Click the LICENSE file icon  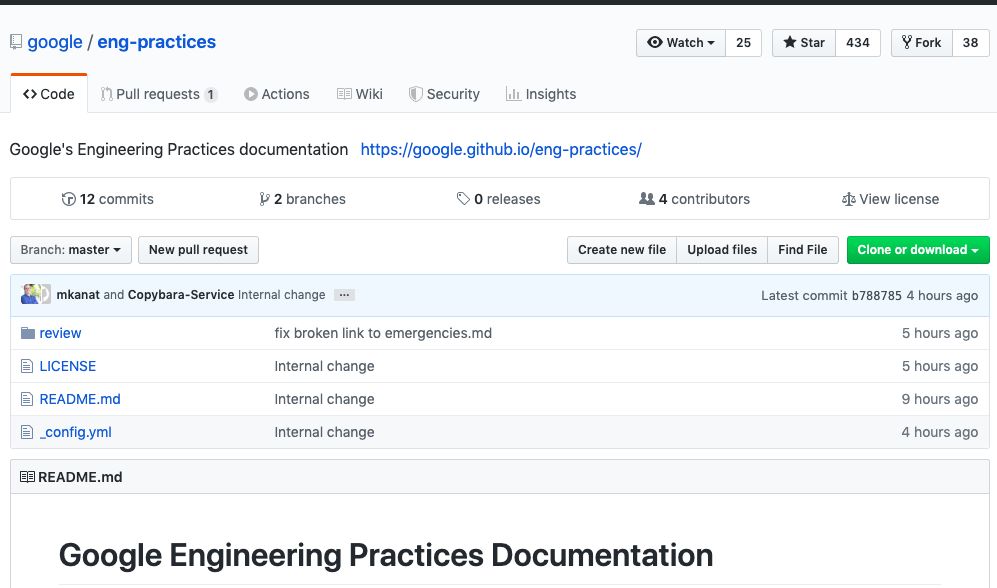[x=28, y=366]
